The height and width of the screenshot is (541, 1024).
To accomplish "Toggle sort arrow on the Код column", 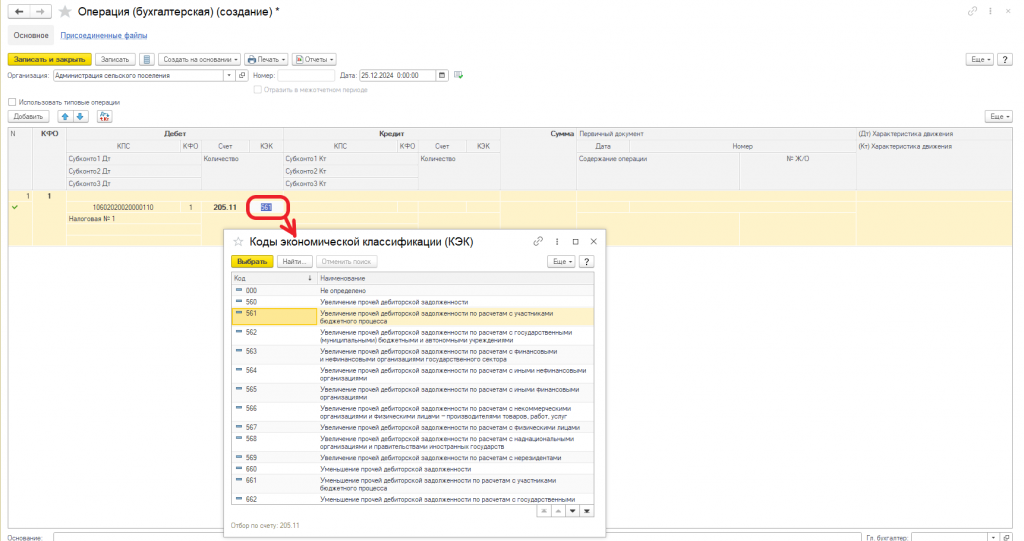I will pos(310,278).
